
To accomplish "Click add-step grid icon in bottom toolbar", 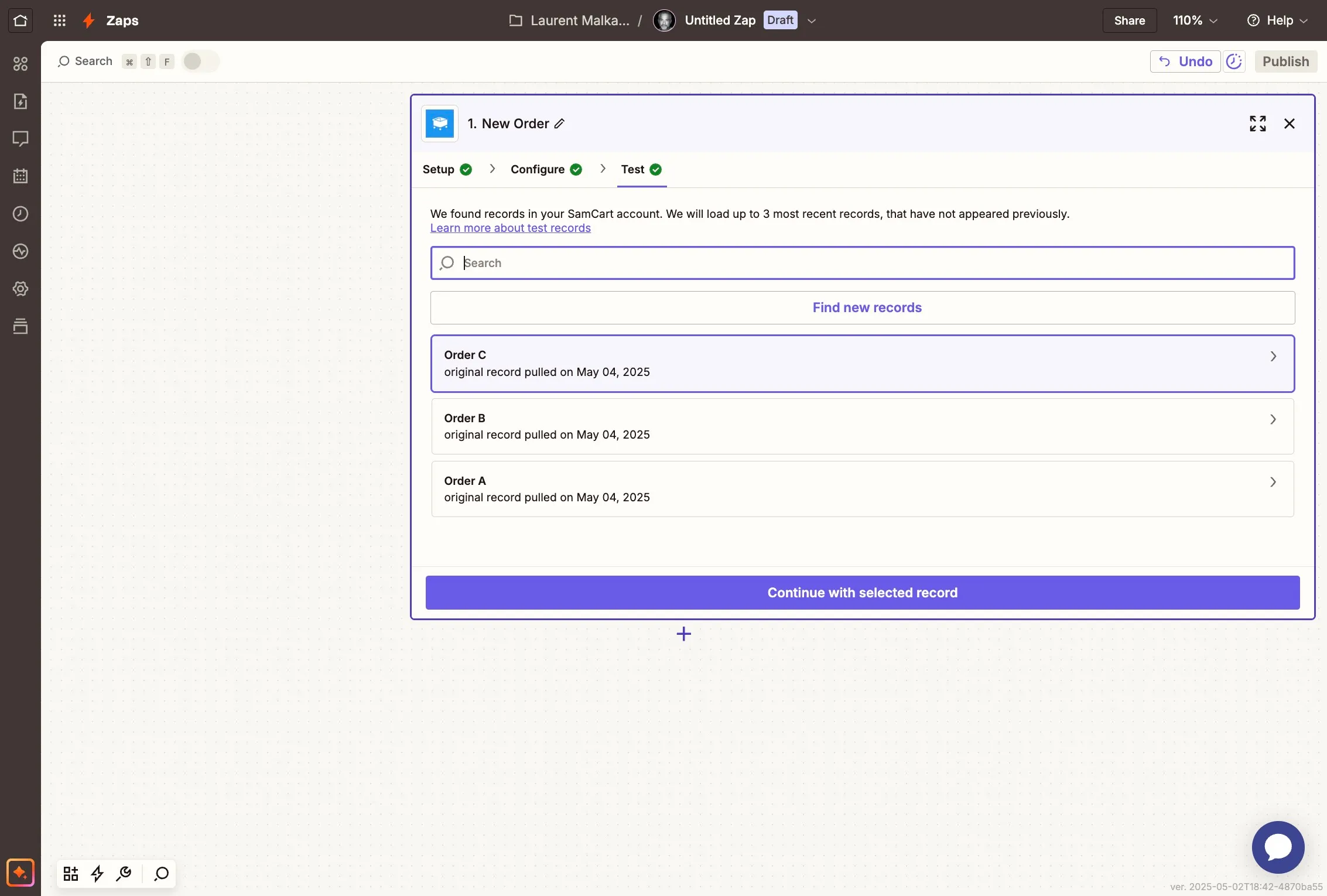I will pos(71,874).
